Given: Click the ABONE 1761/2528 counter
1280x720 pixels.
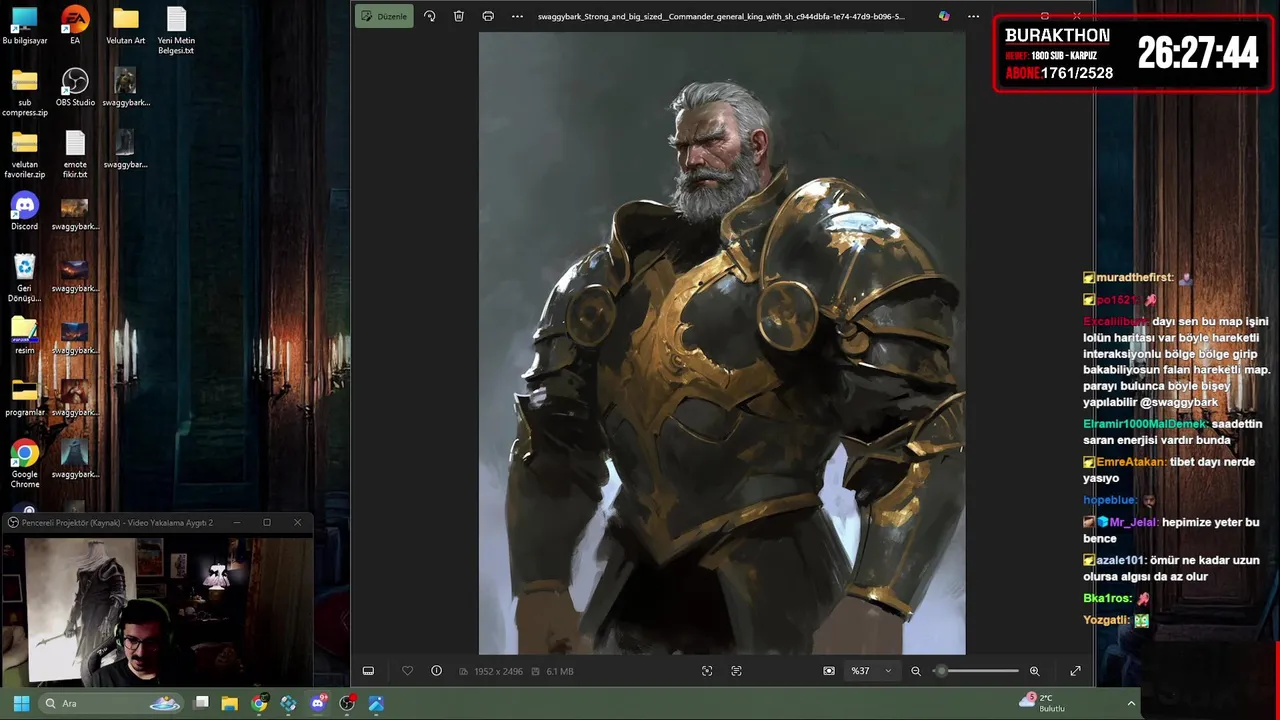Looking at the screenshot, I should pyautogui.click(x=1059, y=73).
